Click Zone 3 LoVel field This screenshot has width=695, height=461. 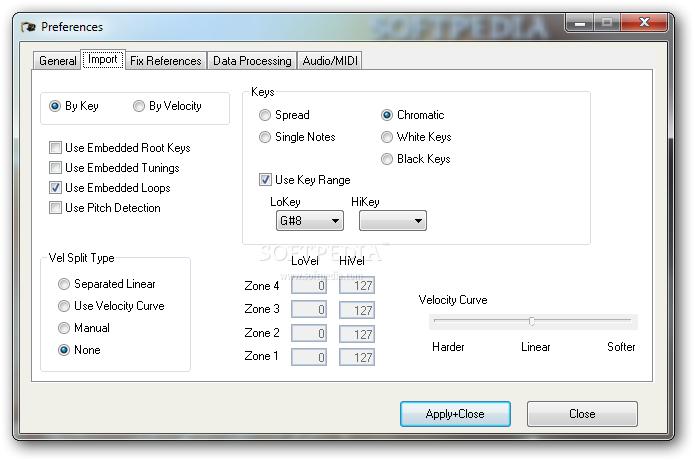point(309,309)
